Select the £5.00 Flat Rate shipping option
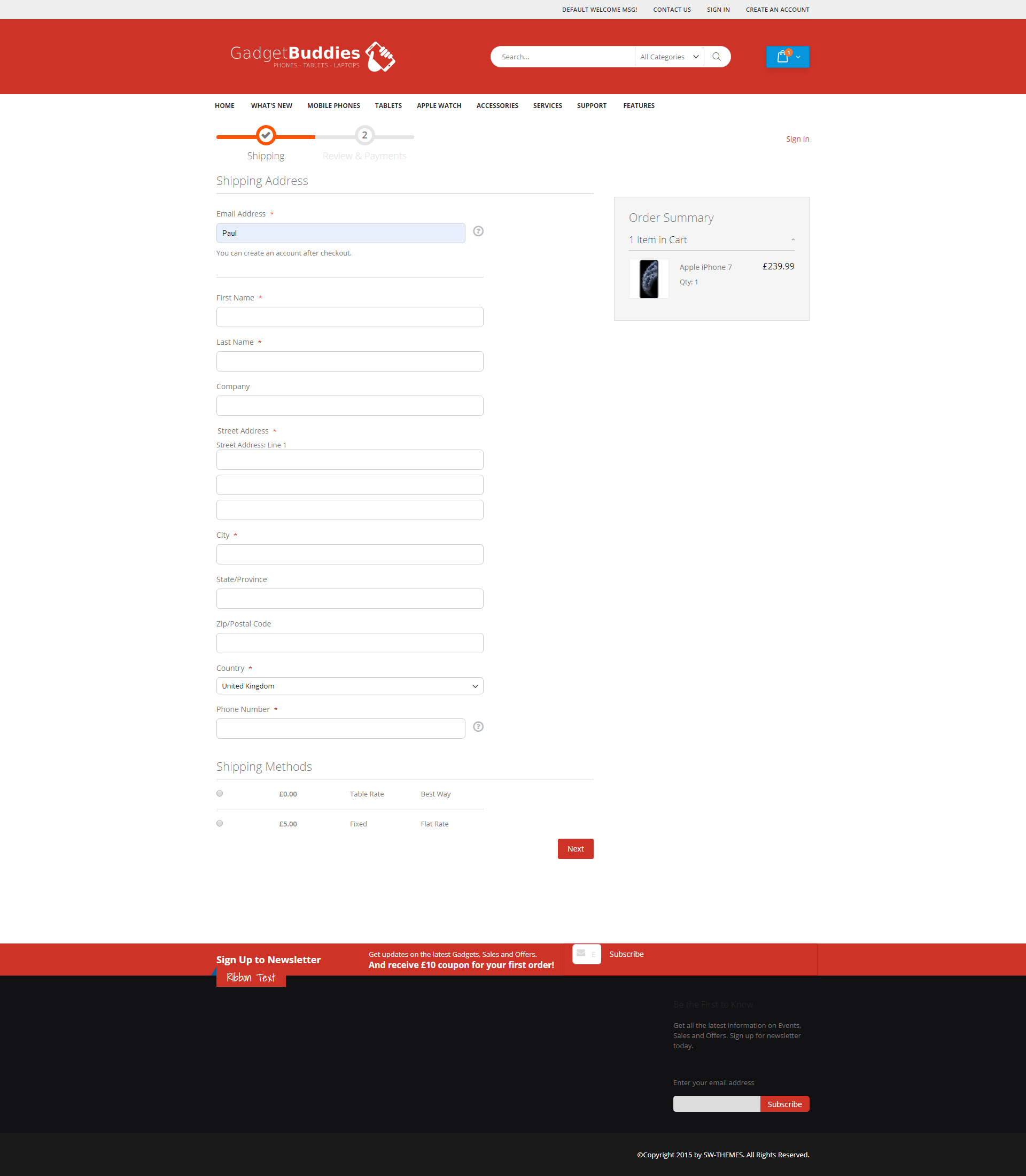Image resolution: width=1026 pixels, height=1176 pixels. [x=220, y=823]
